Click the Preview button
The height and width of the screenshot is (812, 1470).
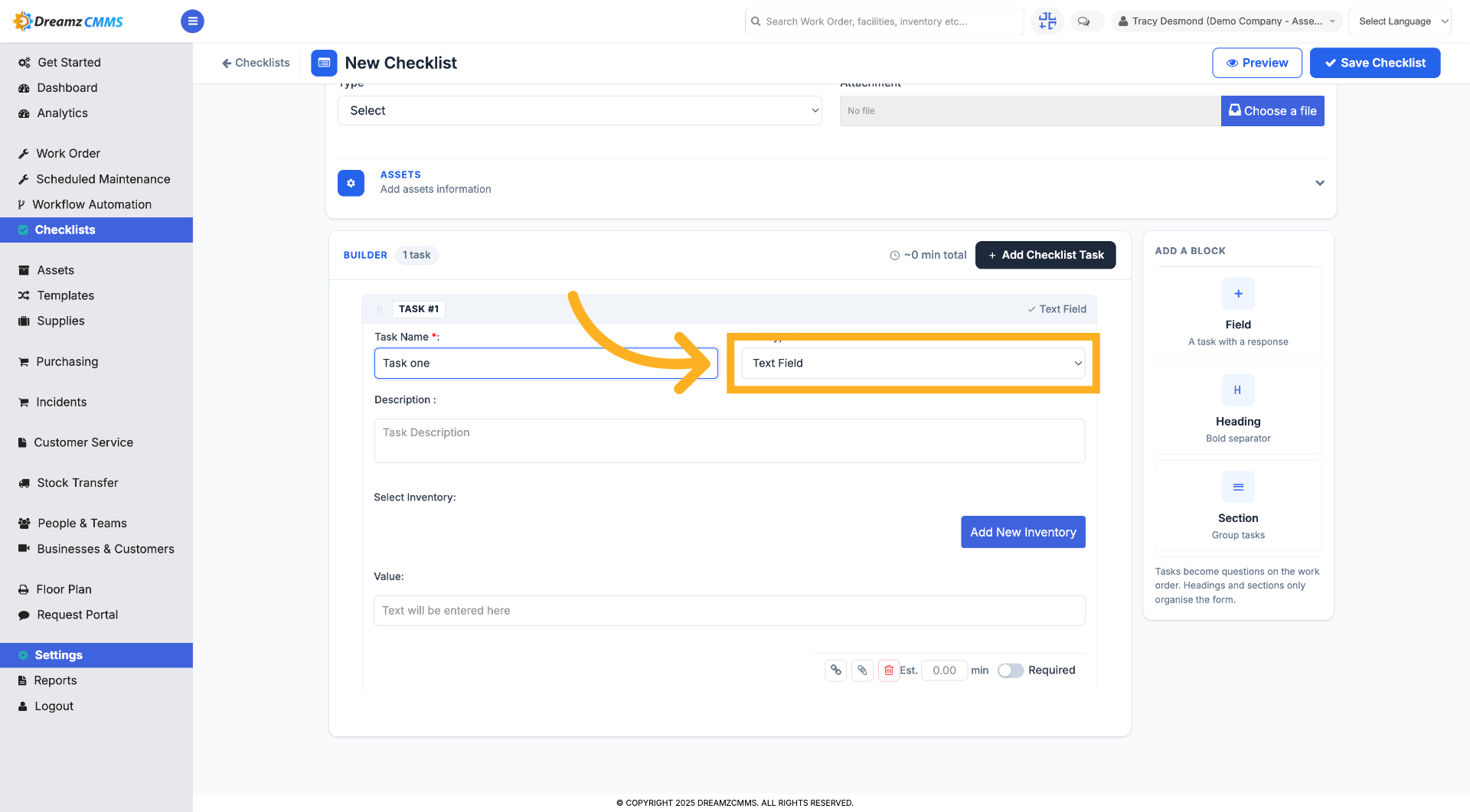1256,63
